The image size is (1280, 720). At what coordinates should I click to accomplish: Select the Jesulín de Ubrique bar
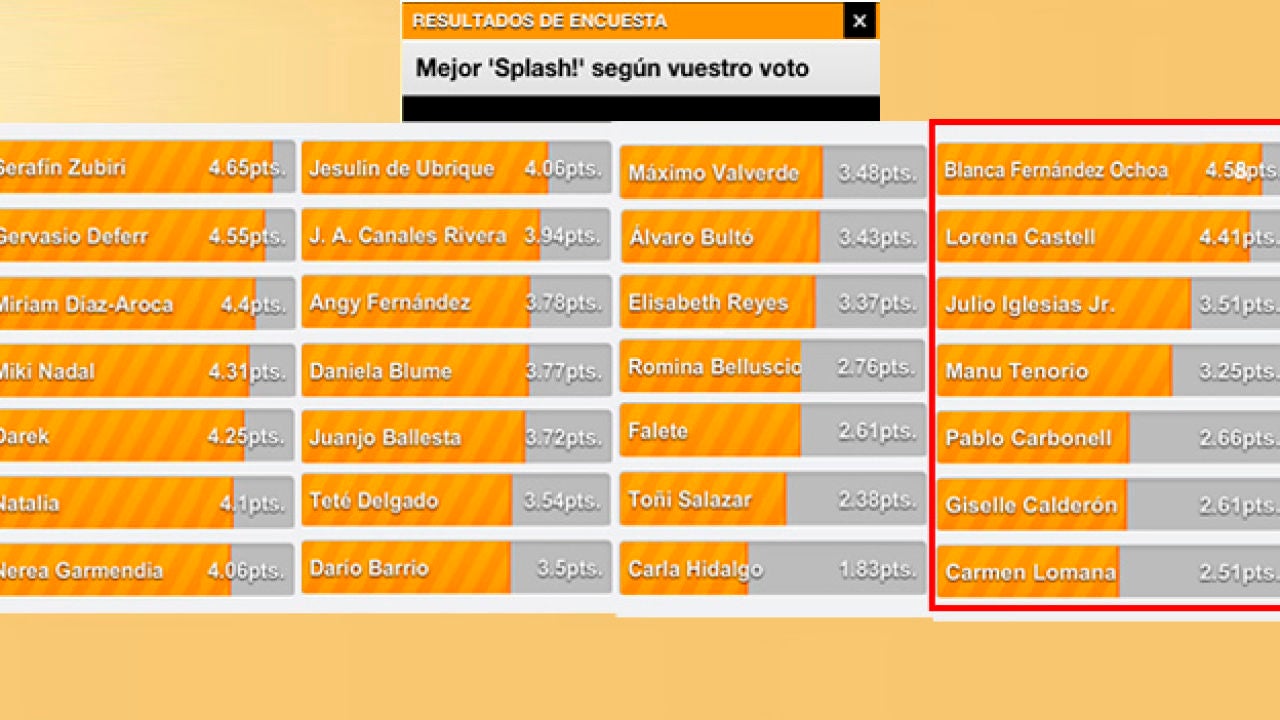click(x=456, y=168)
